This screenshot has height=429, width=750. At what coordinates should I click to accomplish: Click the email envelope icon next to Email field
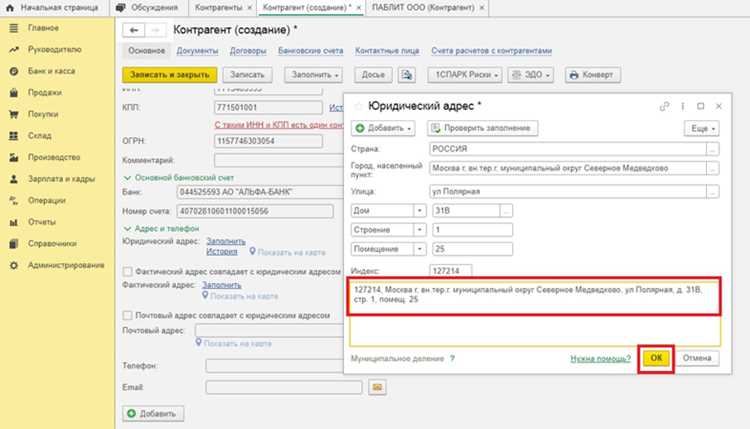pyautogui.click(x=377, y=387)
